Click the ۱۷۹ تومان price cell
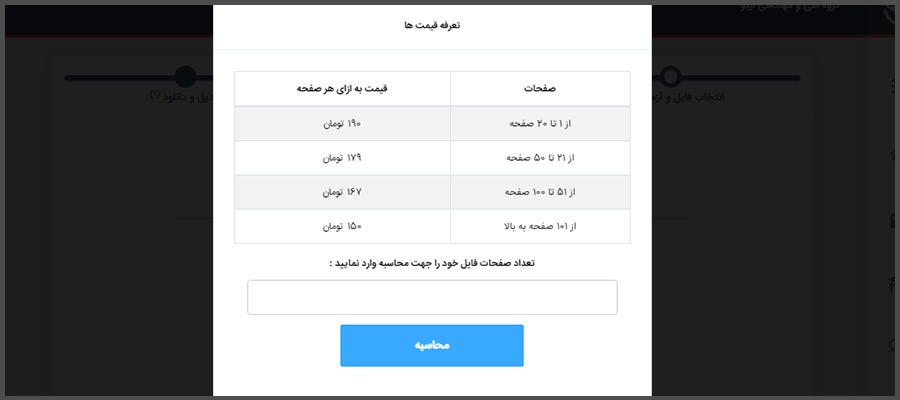Screen dimensions: 900x400 [x=342, y=158]
